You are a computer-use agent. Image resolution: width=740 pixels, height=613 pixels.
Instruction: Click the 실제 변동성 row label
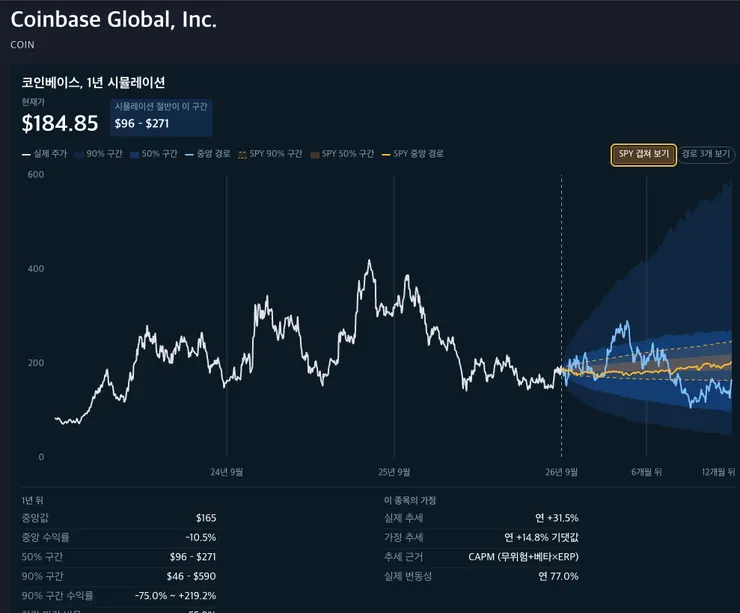pos(408,576)
